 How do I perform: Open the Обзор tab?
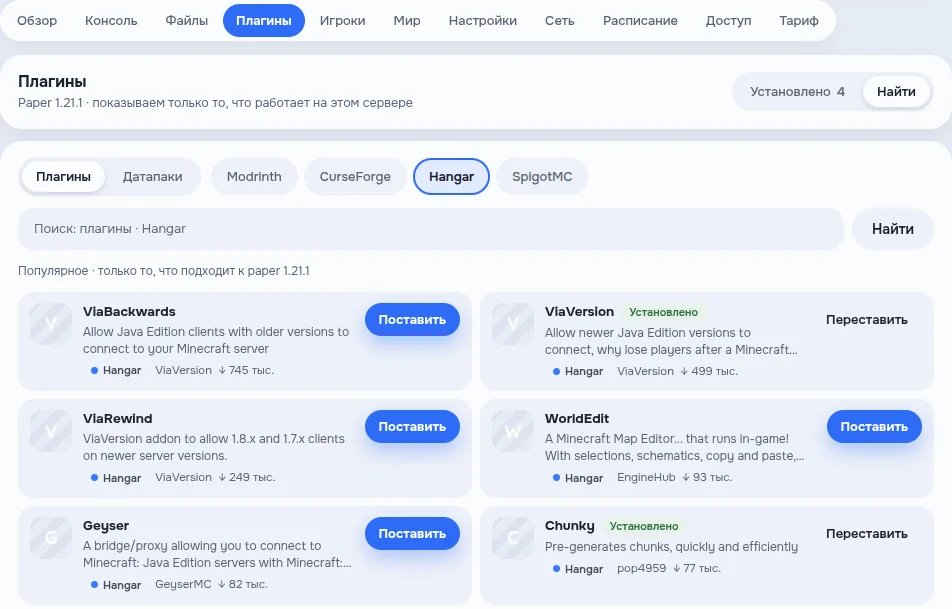tap(37, 21)
